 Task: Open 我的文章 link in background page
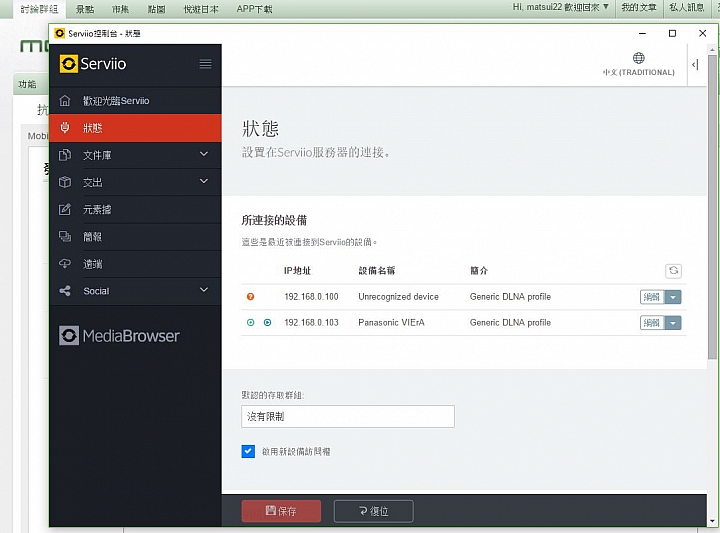(639, 7)
